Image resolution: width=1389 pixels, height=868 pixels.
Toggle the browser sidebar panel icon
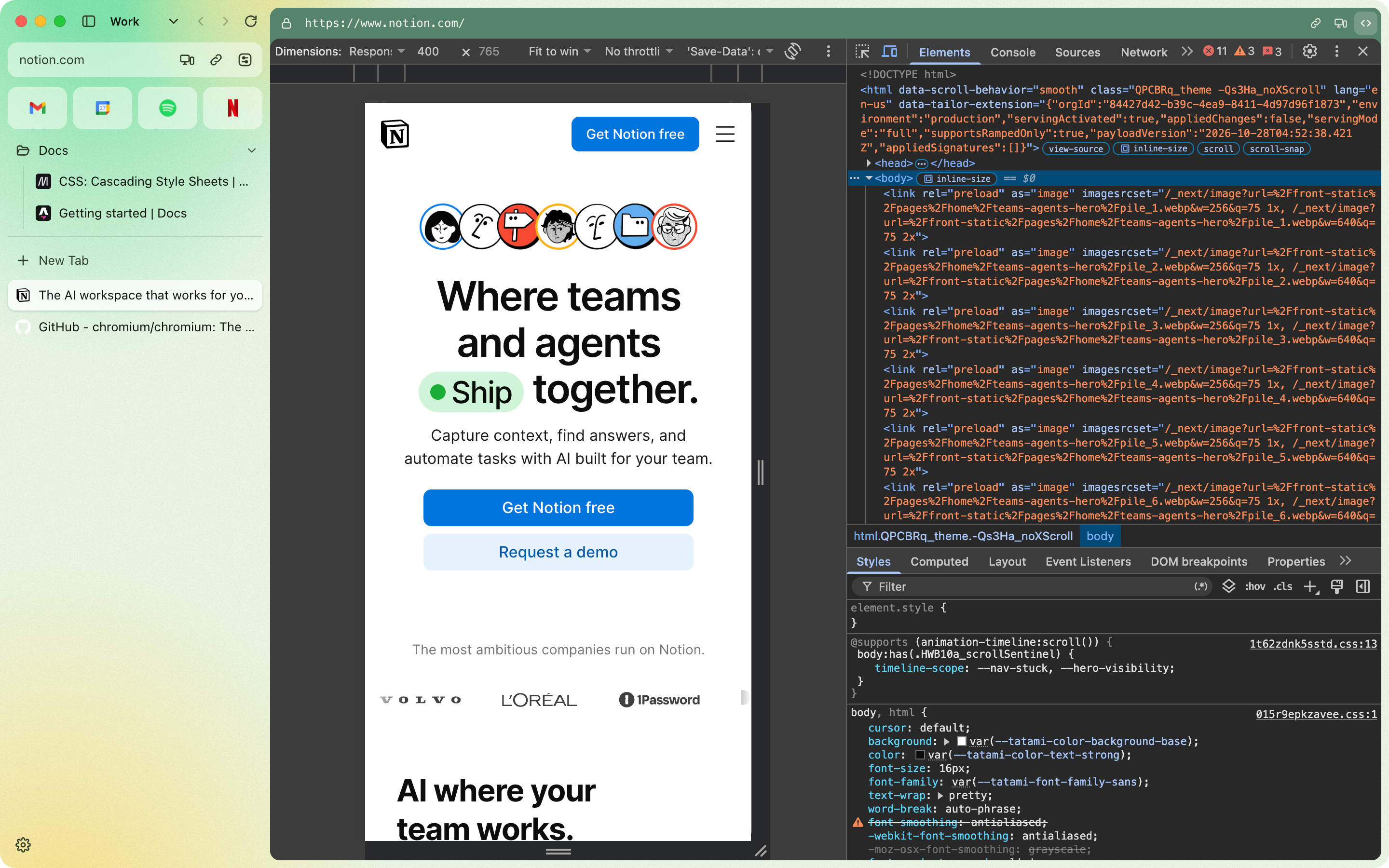88,22
